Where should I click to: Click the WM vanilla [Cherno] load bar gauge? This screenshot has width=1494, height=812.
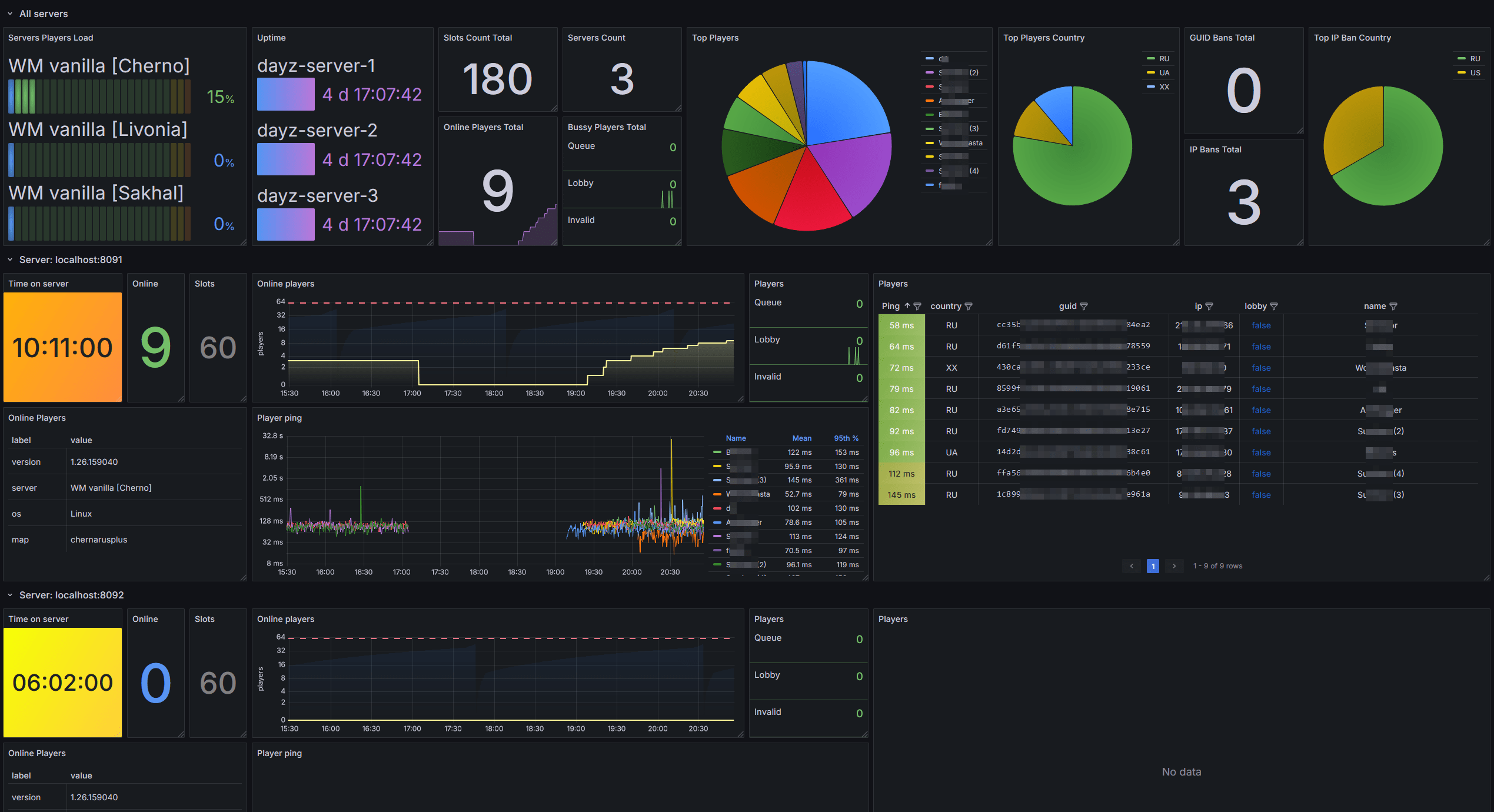tap(99, 96)
